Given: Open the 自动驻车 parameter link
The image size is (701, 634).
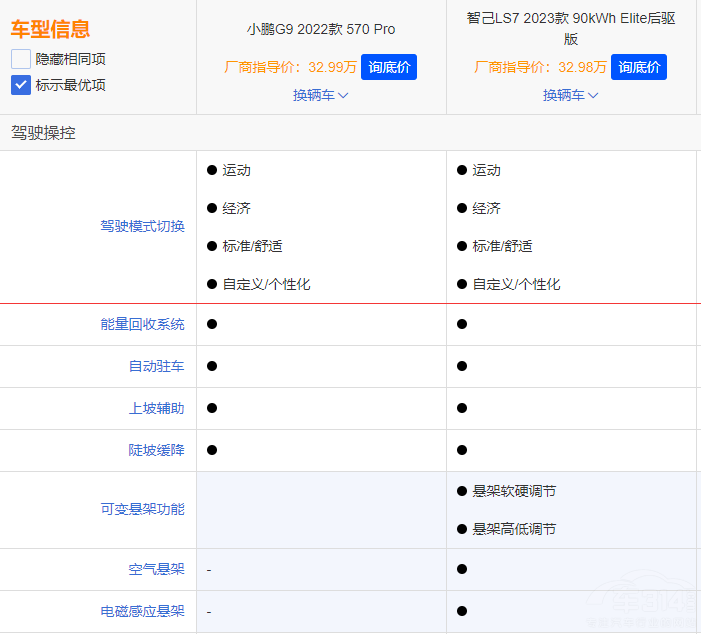Looking at the screenshot, I should tap(156, 366).
